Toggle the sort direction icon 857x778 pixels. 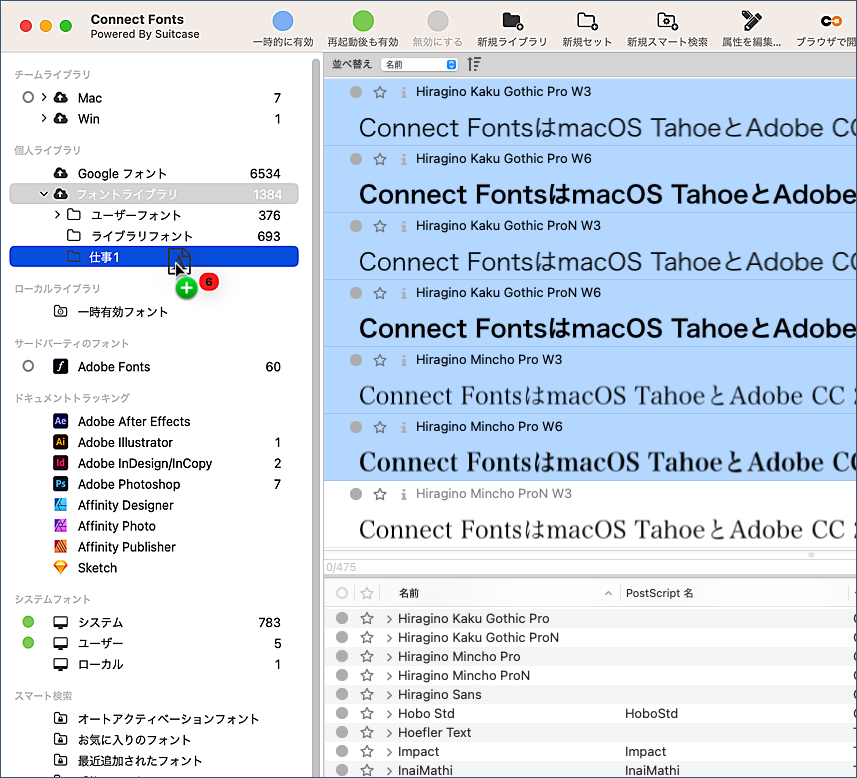pyautogui.click(x=474, y=64)
